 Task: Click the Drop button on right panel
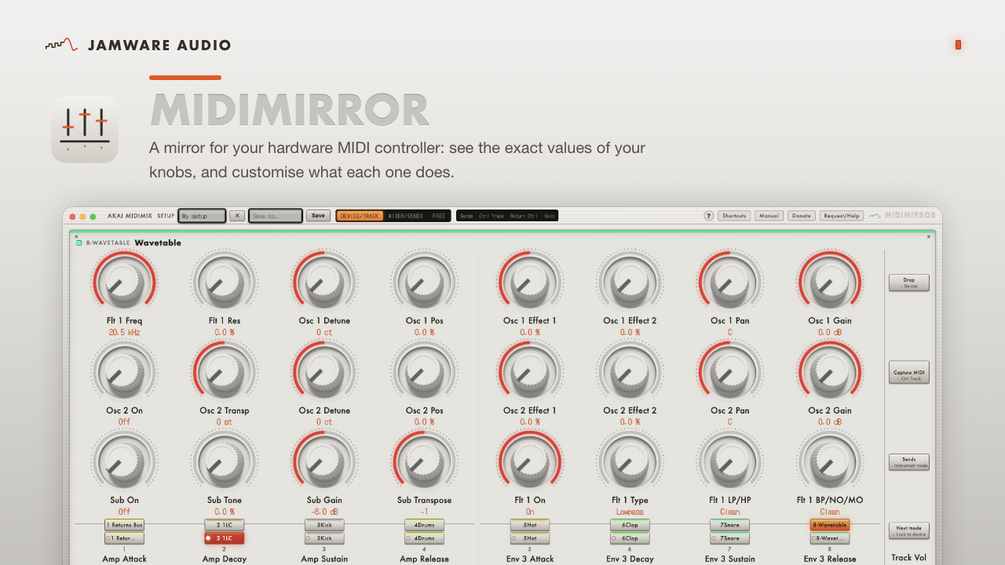click(x=909, y=282)
